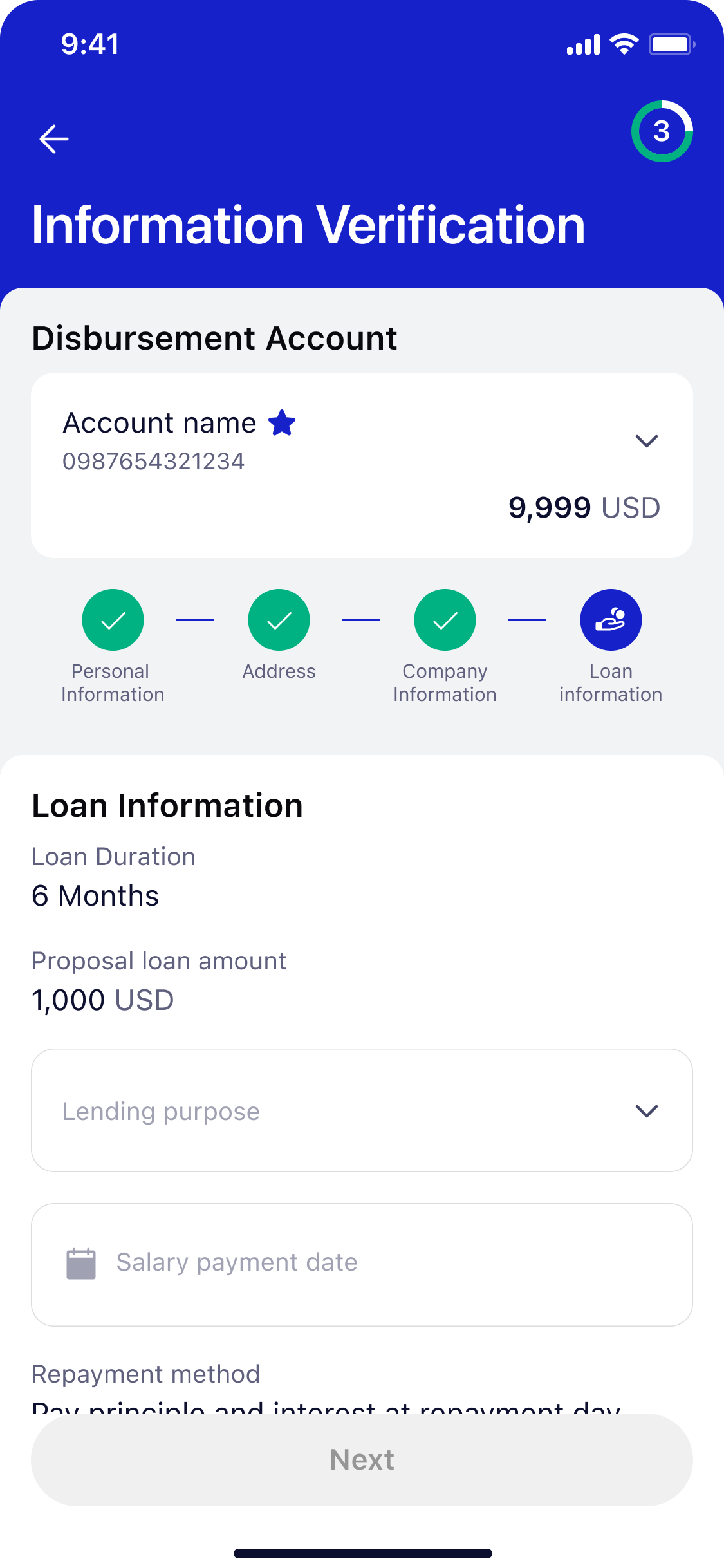Screen dimensions: 724x1568
Task: Tap the Loan information hand icon
Action: pos(611,620)
